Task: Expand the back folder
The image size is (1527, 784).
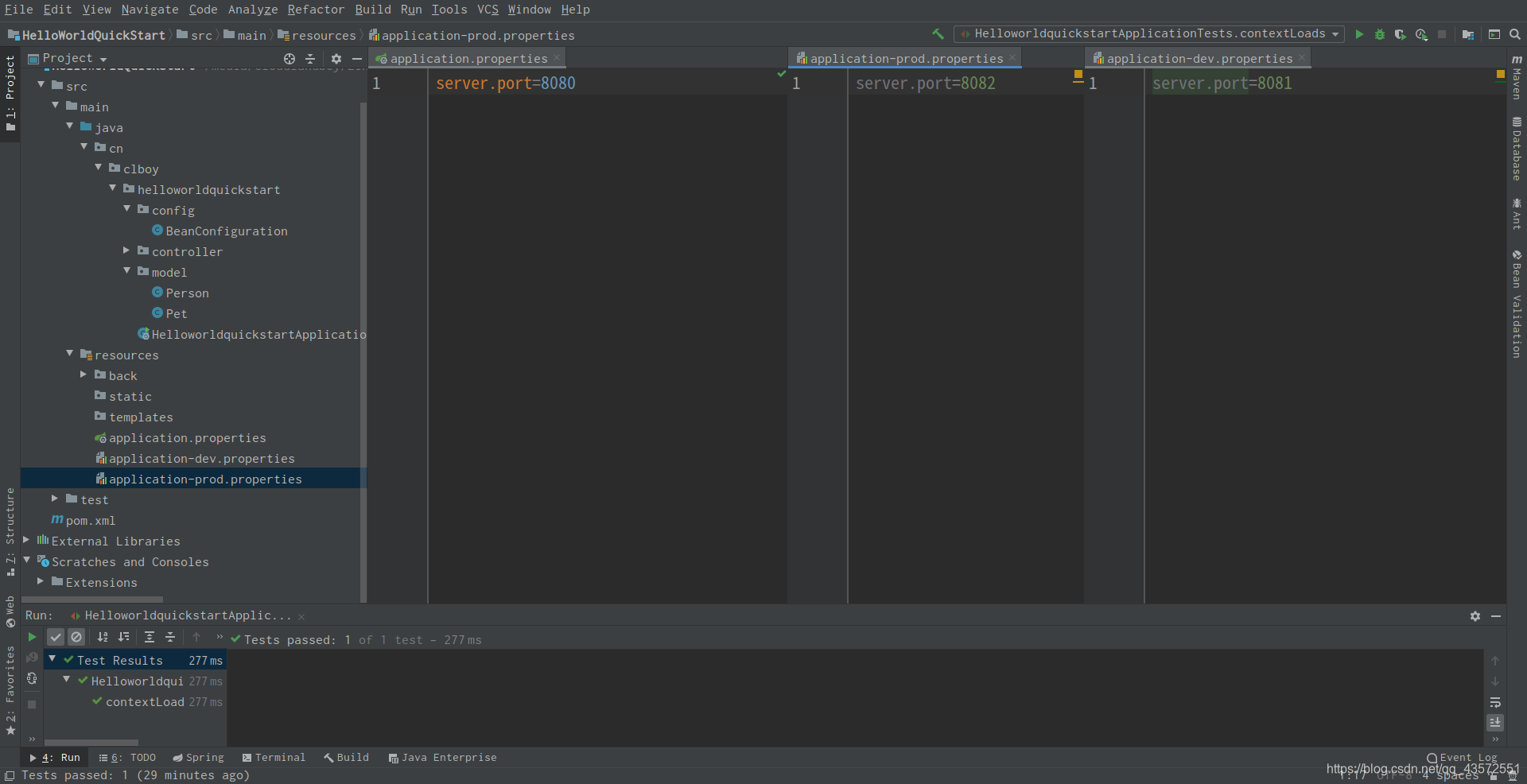Action: [84, 375]
